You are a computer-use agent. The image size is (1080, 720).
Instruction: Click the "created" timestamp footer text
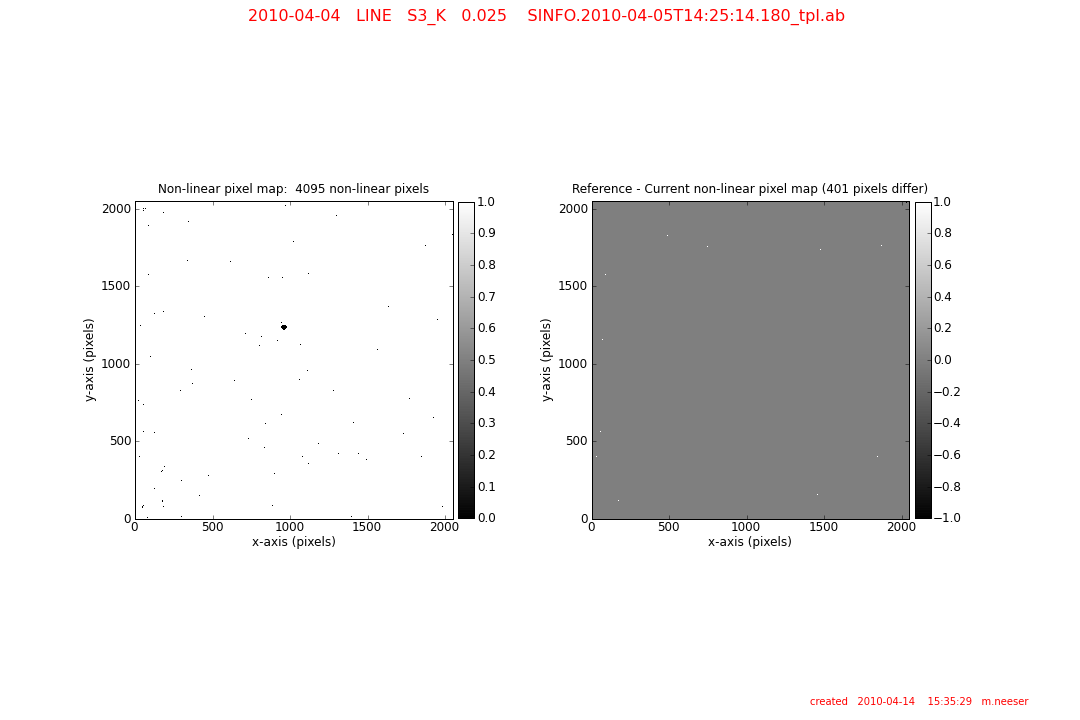pyautogui.click(x=918, y=702)
